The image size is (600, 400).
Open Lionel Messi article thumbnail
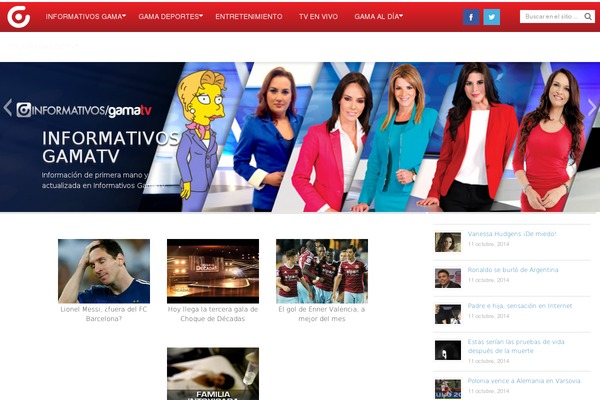pos(104,271)
